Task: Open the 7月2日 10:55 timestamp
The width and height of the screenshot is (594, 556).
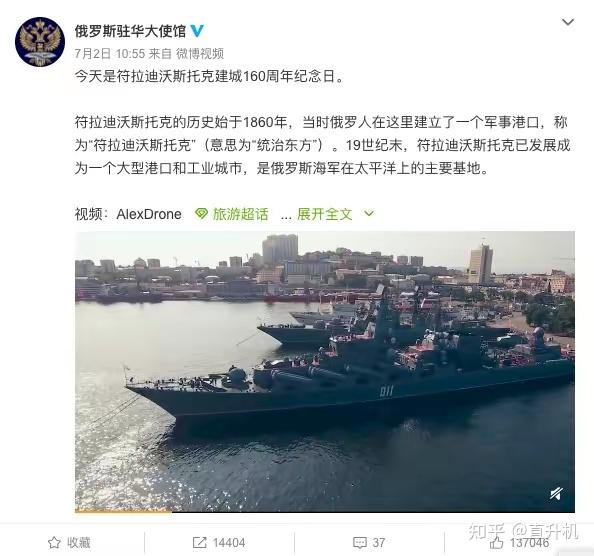Action: (110, 54)
